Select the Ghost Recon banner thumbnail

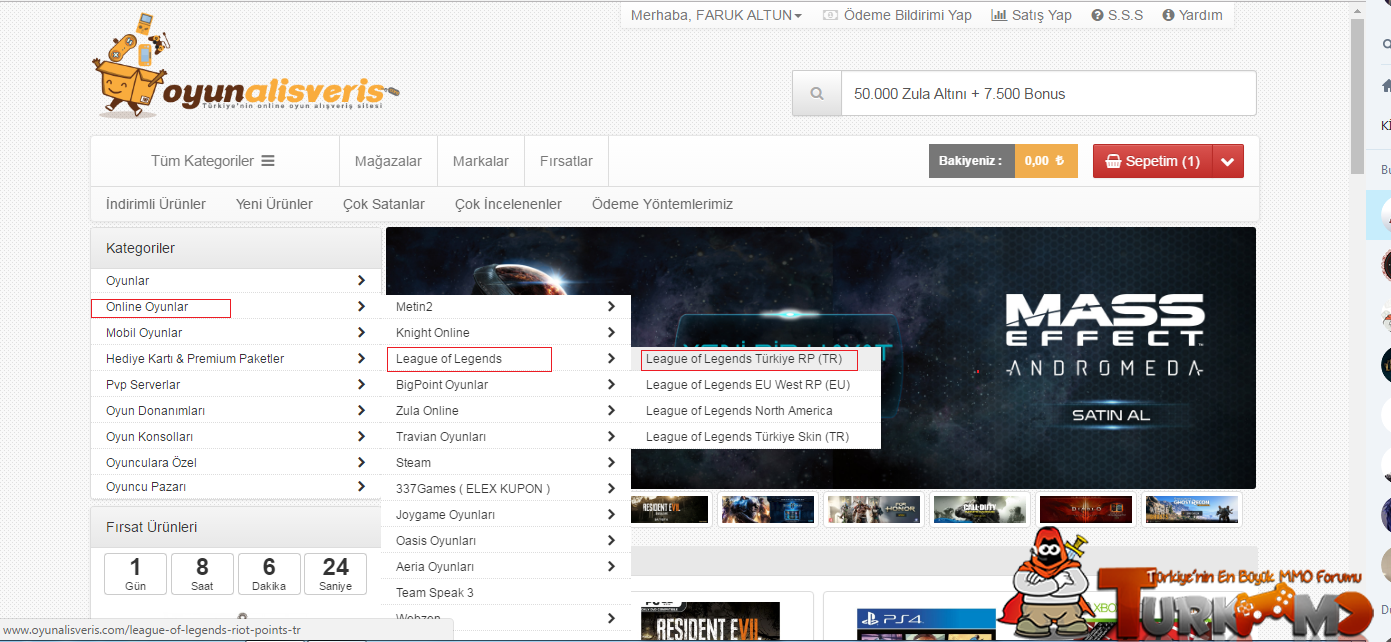pyautogui.click(x=1192, y=510)
